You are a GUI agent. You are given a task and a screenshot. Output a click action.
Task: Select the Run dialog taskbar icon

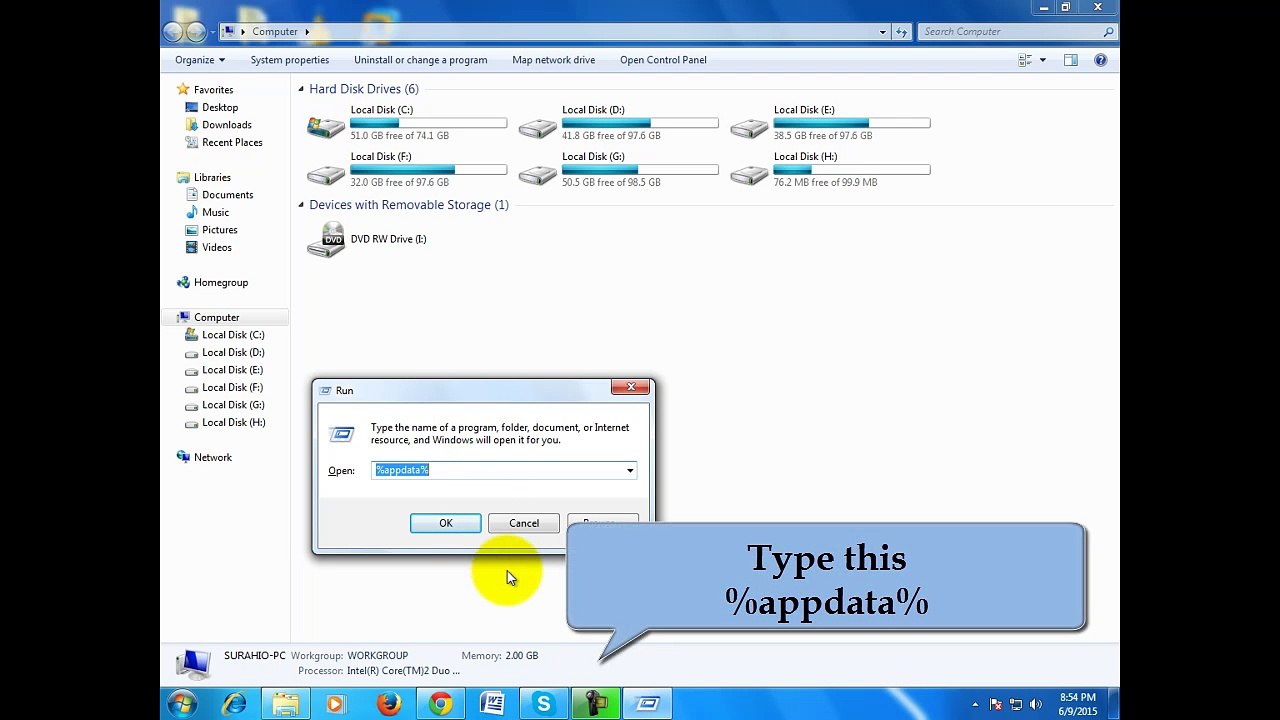click(648, 704)
